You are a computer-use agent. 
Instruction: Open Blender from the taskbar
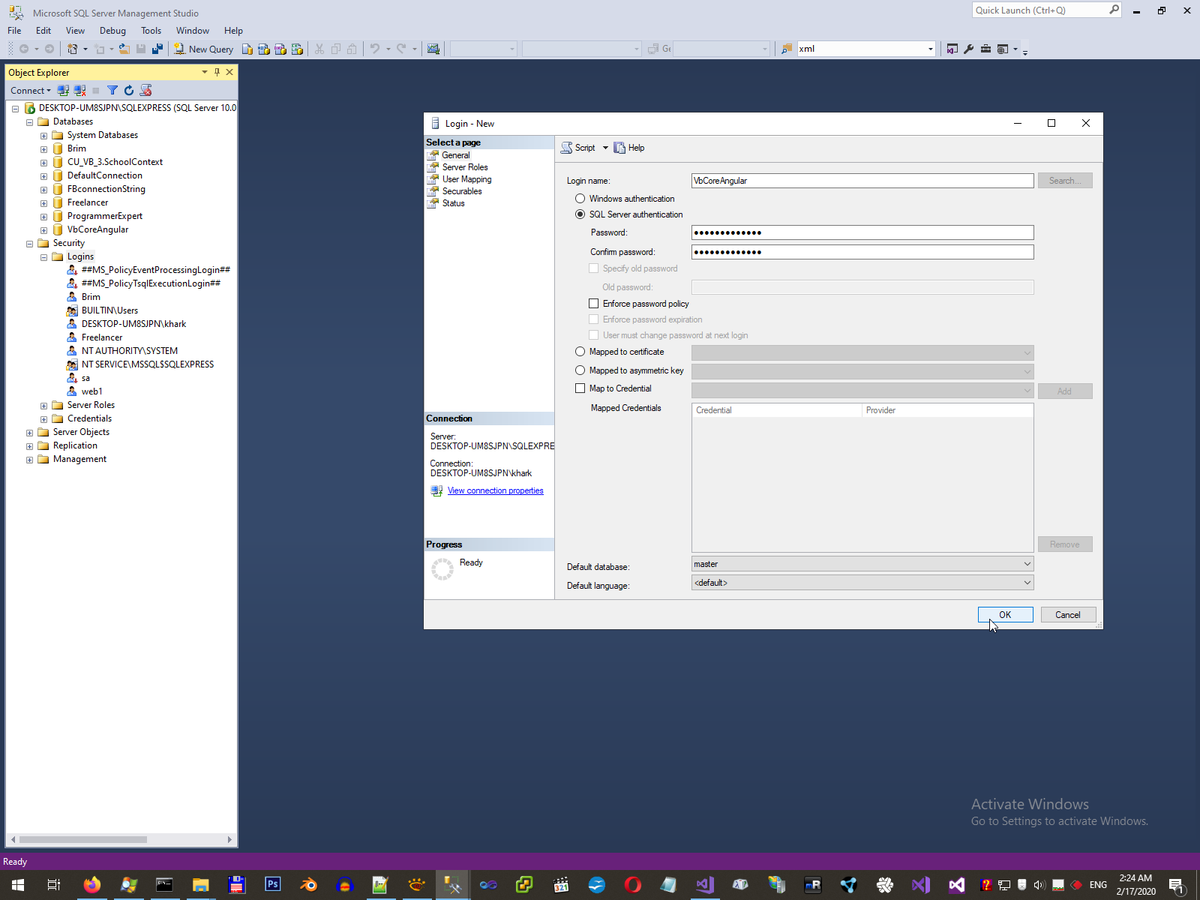point(308,885)
